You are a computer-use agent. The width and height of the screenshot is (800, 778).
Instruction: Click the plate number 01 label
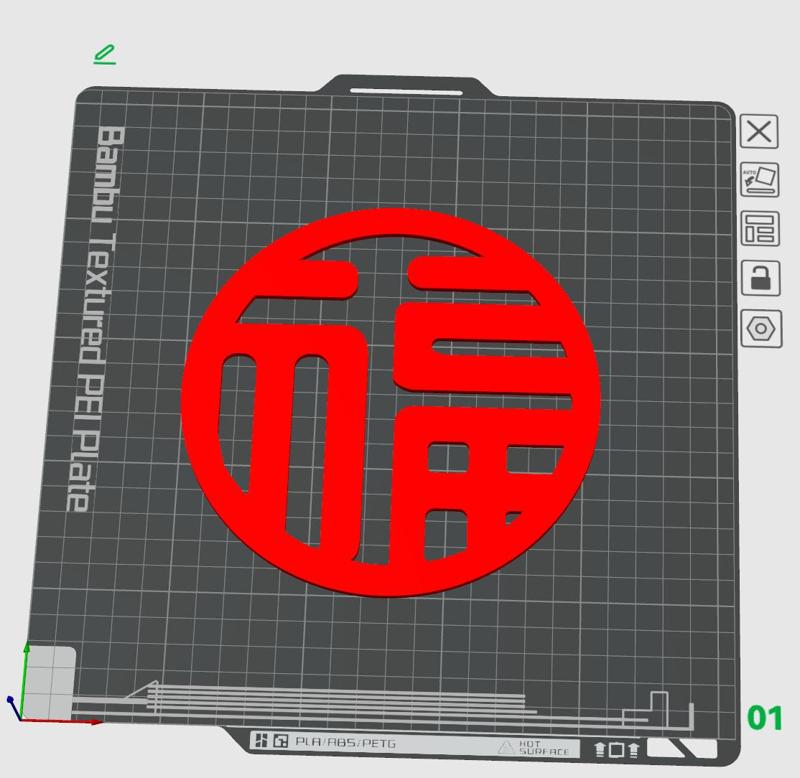[766, 718]
